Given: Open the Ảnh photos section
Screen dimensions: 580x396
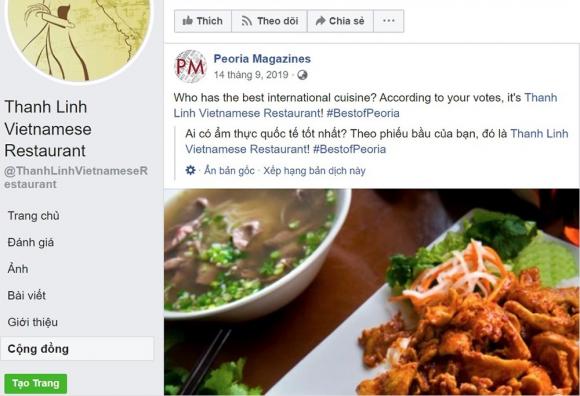Looking at the screenshot, I should 18,268.
